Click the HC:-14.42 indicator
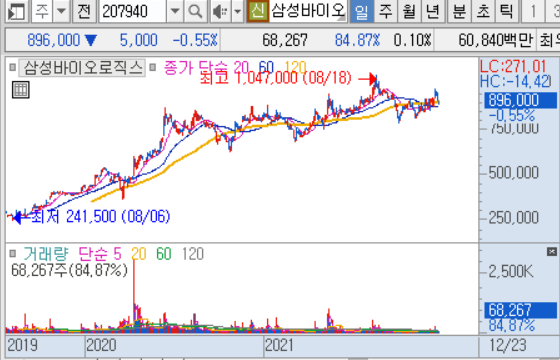560x360 pixels. click(515, 81)
